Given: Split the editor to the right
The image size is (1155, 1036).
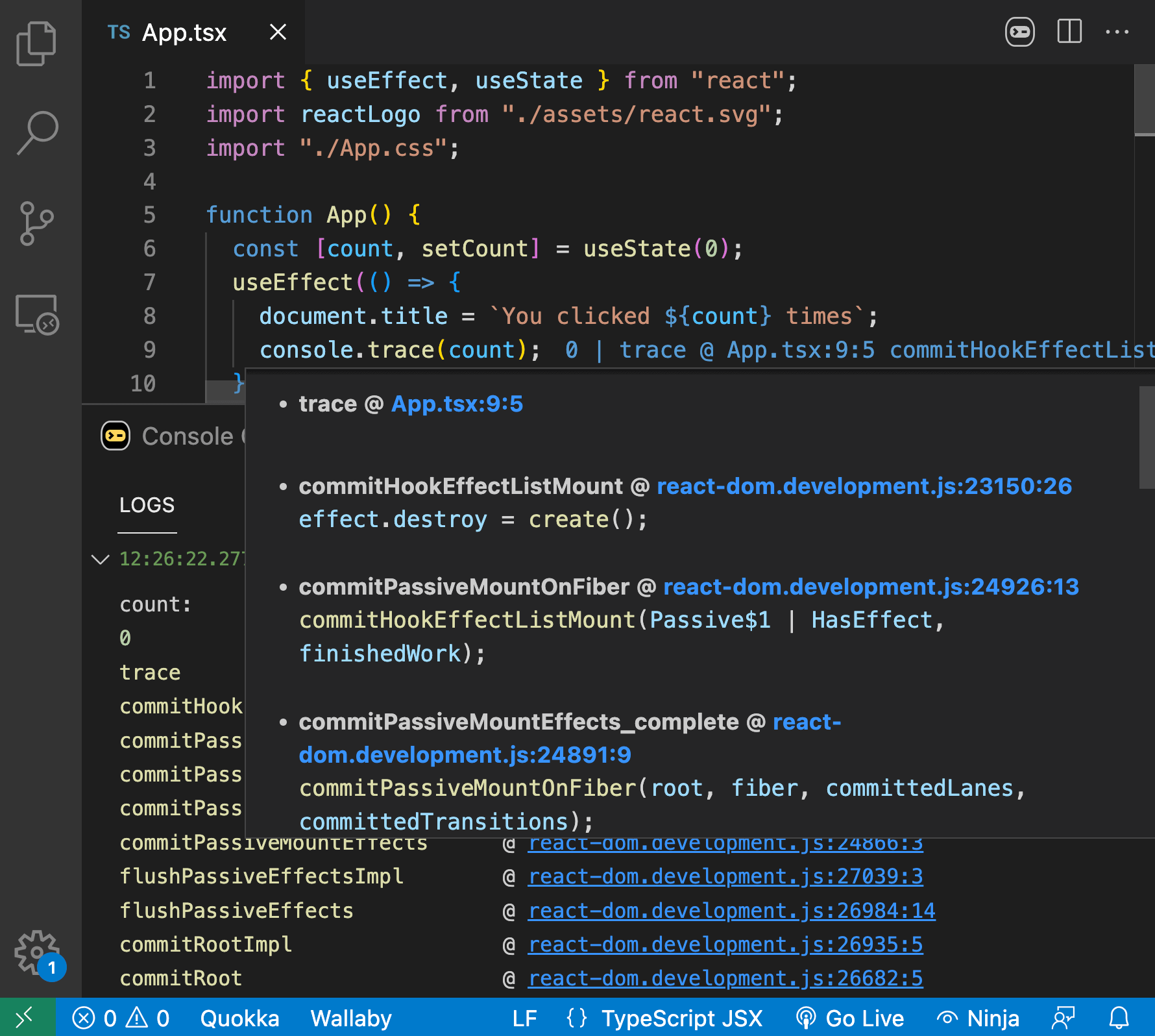Looking at the screenshot, I should click(x=1069, y=32).
